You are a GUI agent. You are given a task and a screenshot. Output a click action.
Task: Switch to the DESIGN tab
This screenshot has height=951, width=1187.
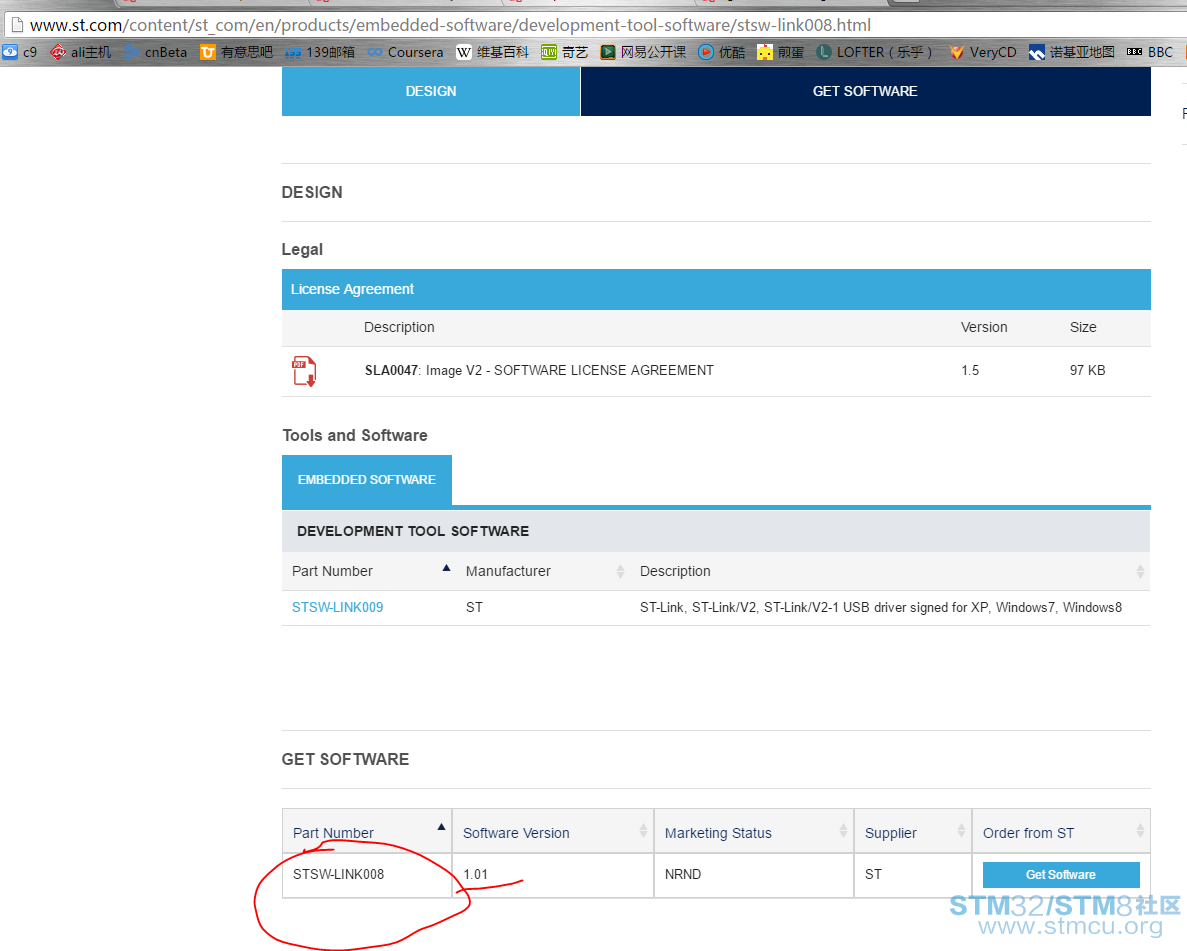[x=431, y=91]
